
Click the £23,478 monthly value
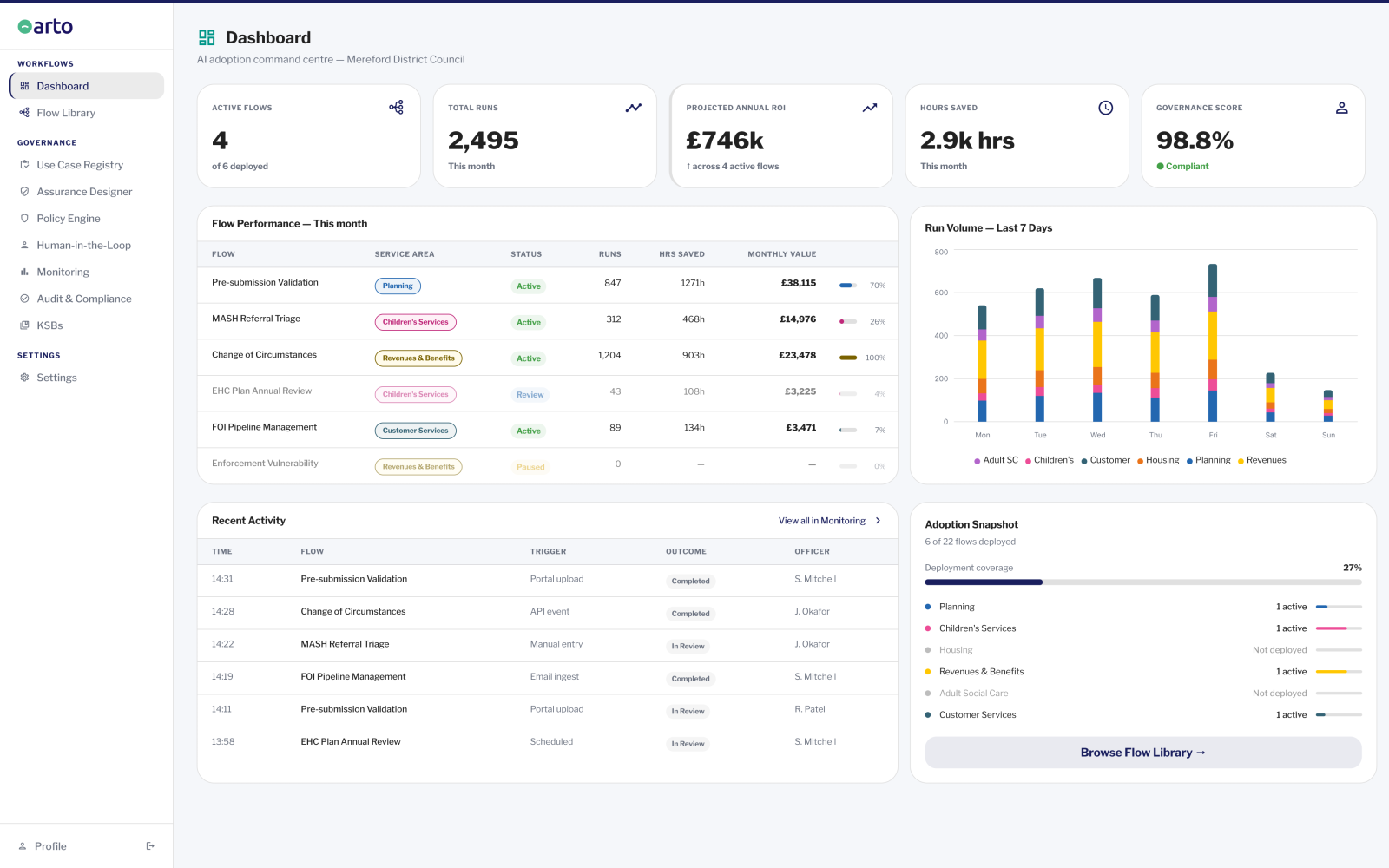point(797,355)
